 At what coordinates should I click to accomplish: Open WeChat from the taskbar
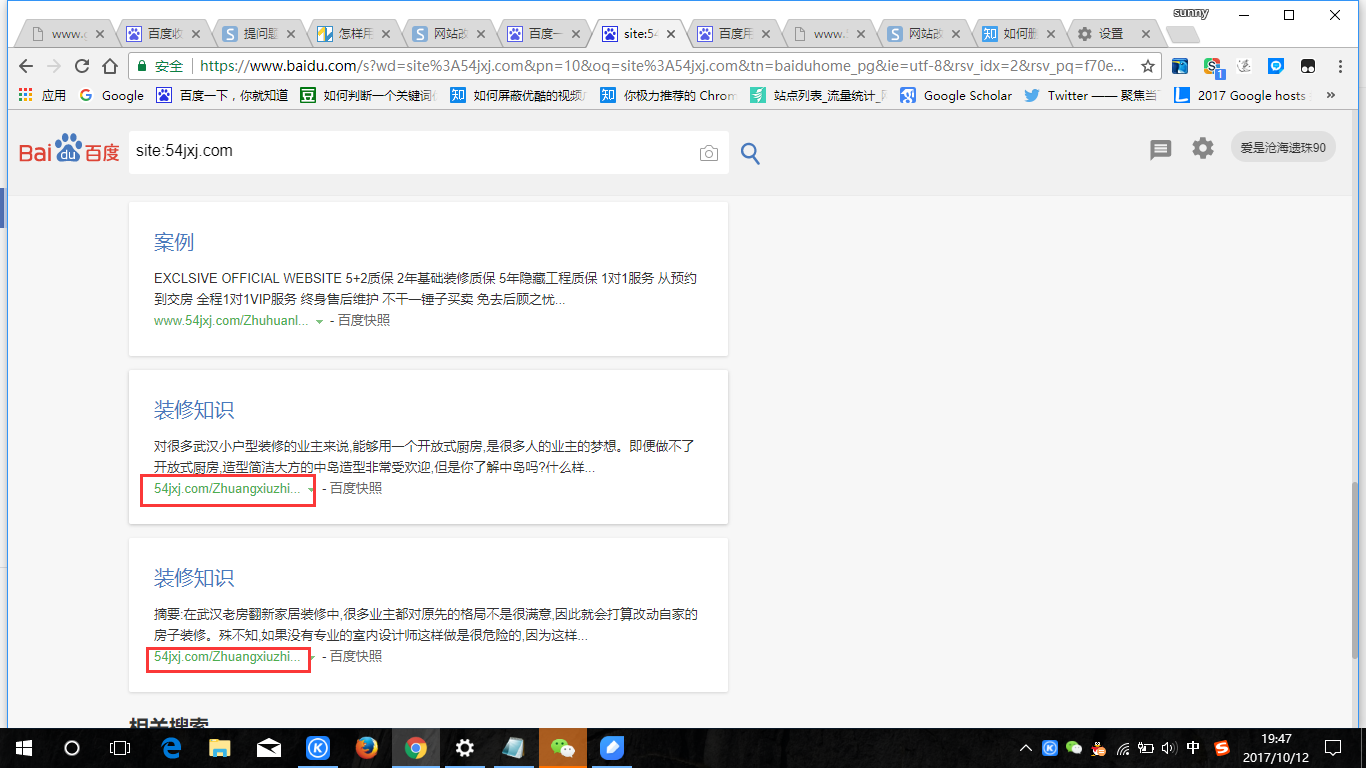coord(564,747)
